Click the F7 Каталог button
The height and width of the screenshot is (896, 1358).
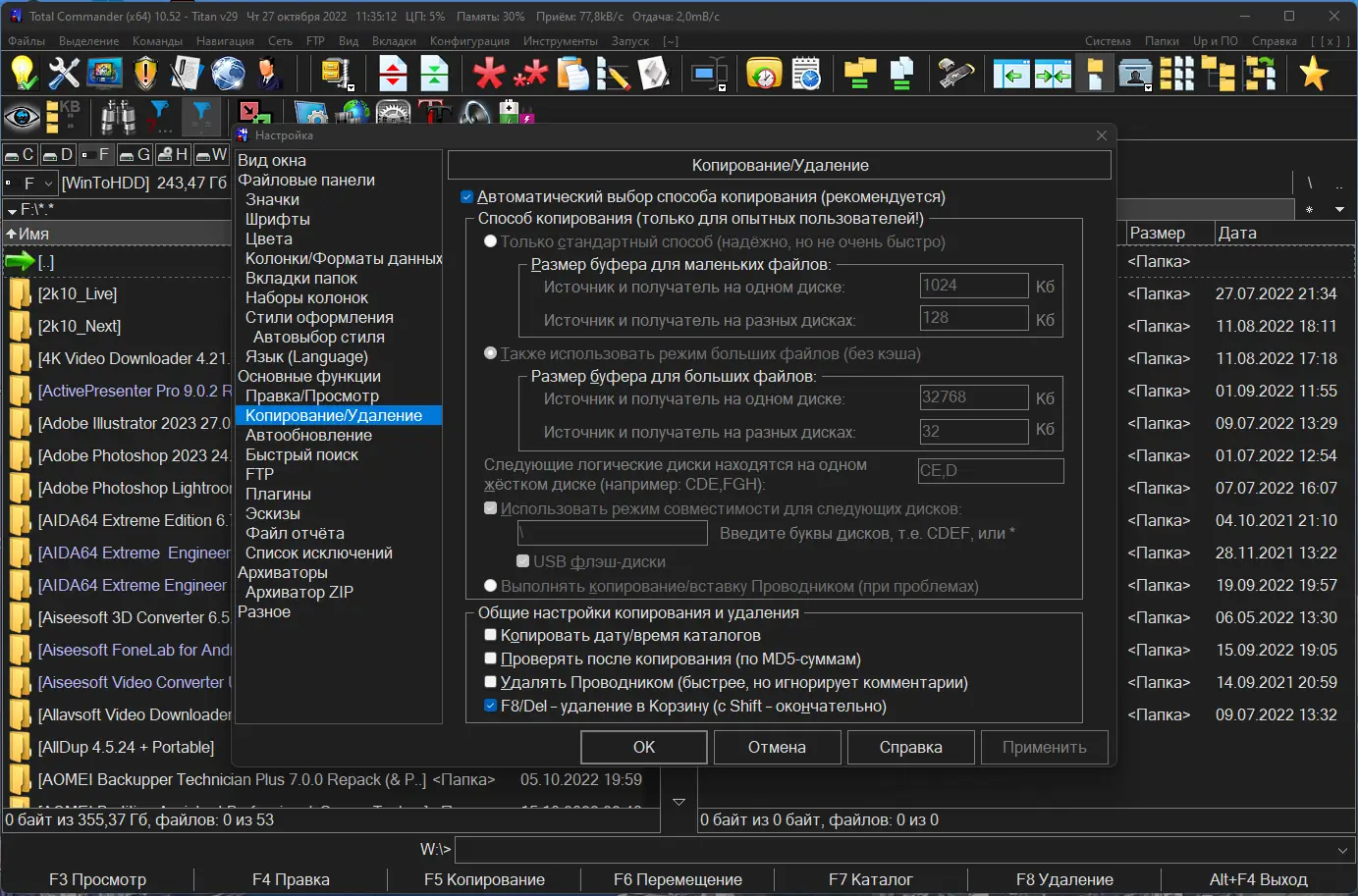[871, 879]
